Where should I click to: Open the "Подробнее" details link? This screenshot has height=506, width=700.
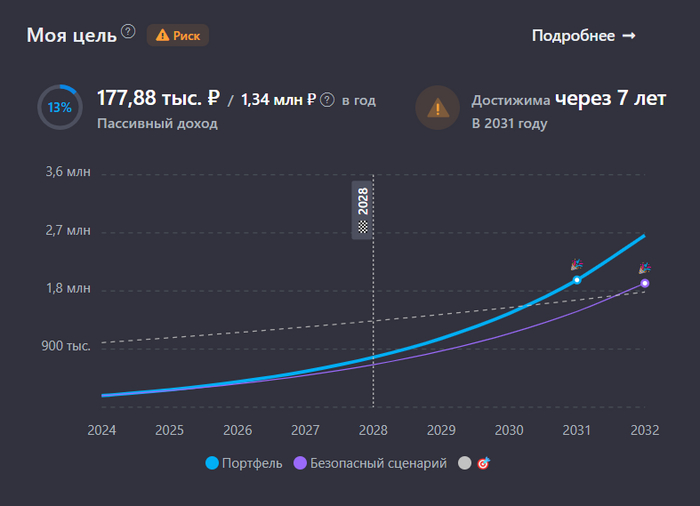tap(583, 36)
